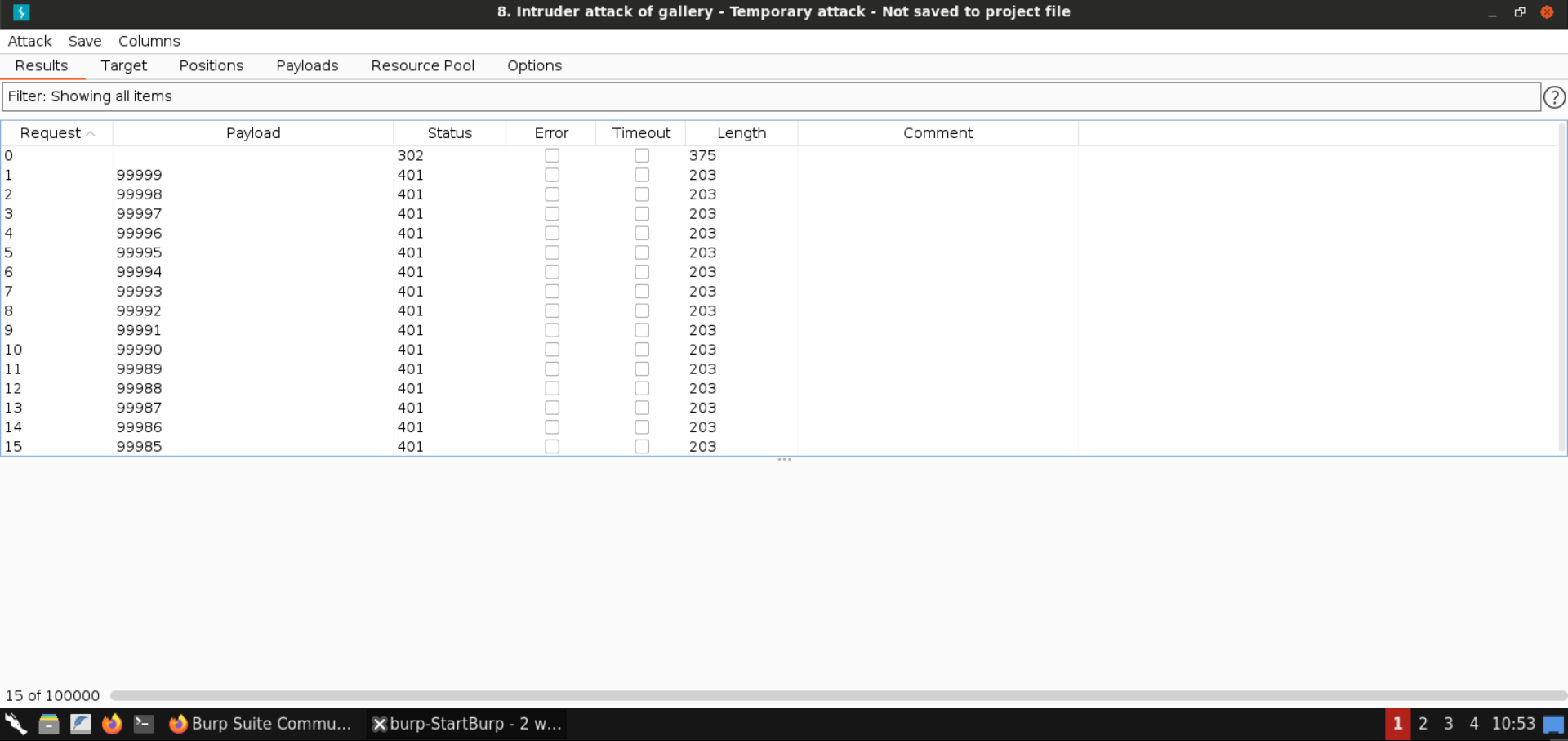Screen dimensions: 1568x741
Task: Open the Attack menu
Action: click(x=29, y=41)
